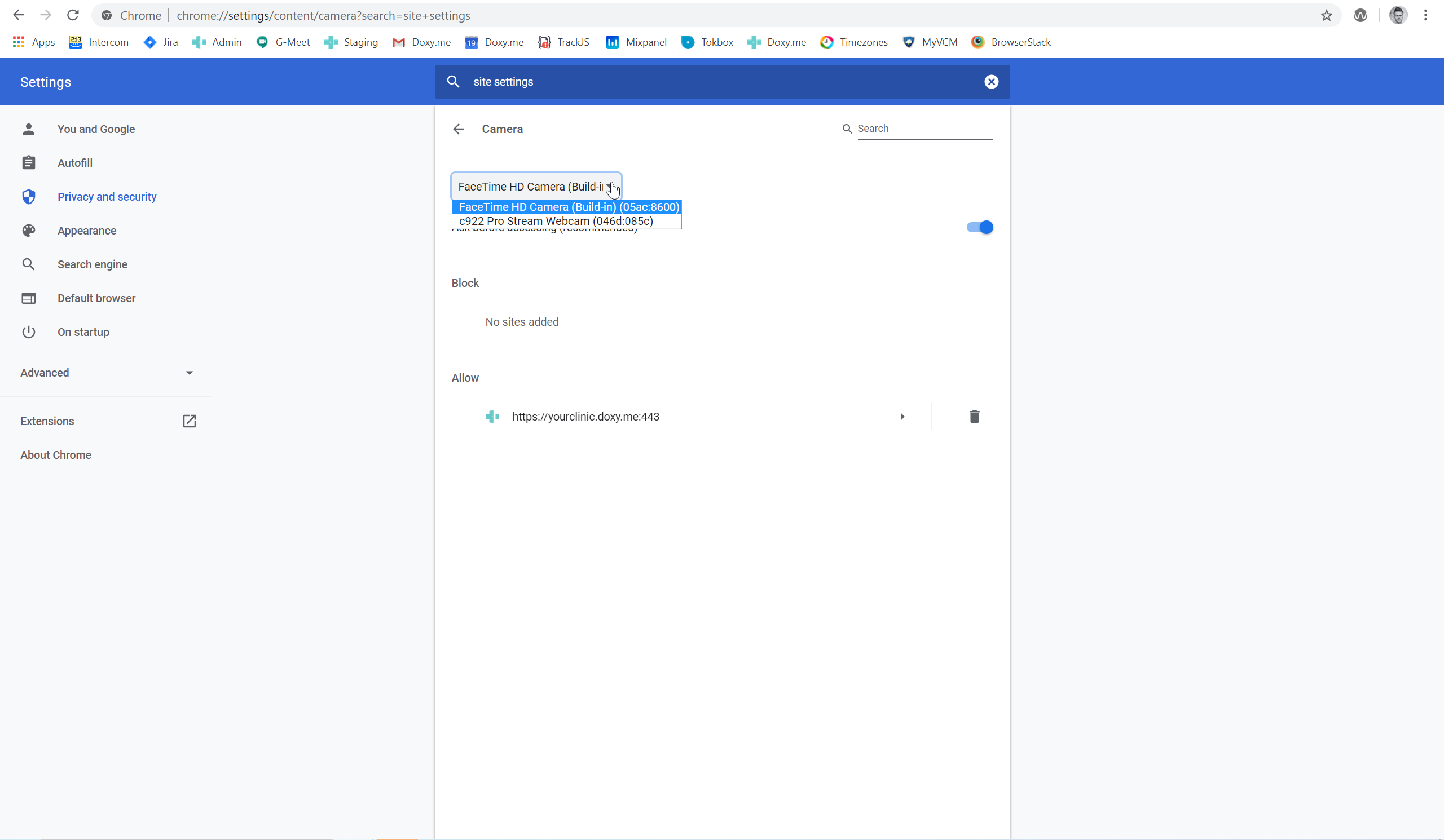This screenshot has height=840, width=1444.
Task: Open the profile avatar menu
Action: click(1398, 15)
